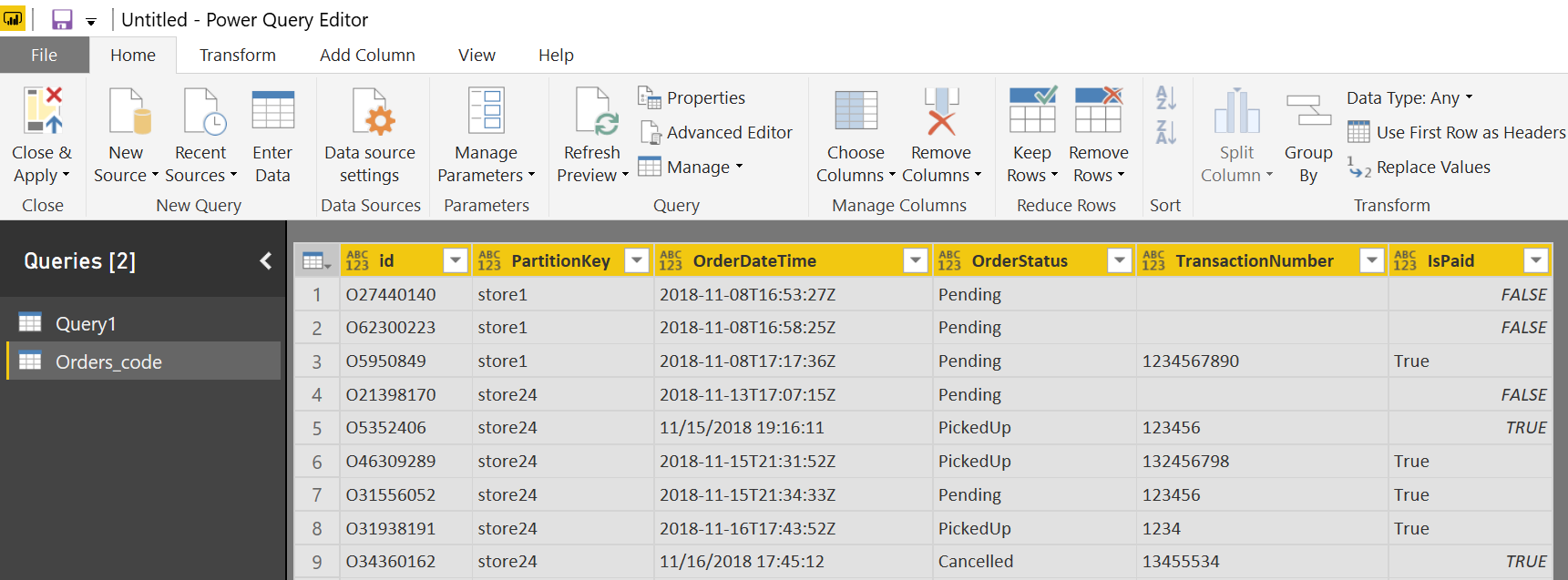Open the File menu
Screen dimensions: 1568x580
[x=45, y=55]
